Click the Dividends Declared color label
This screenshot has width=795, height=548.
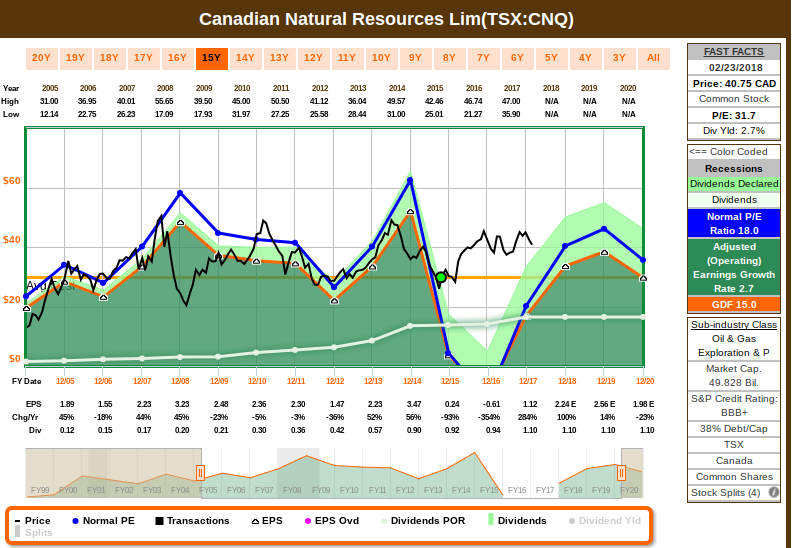pos(734,184)
